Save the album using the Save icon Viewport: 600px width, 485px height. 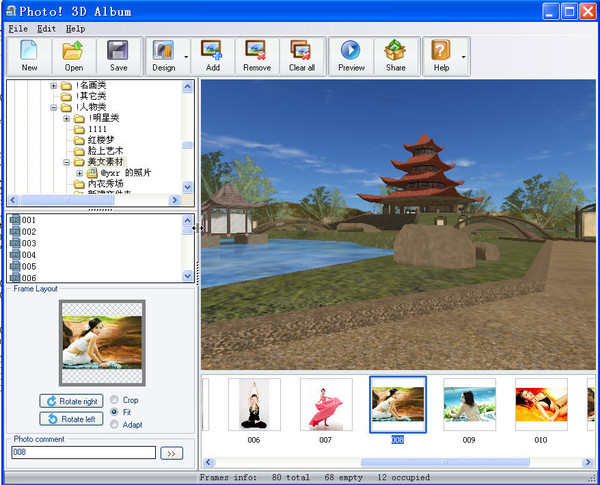tap(118, 50)
